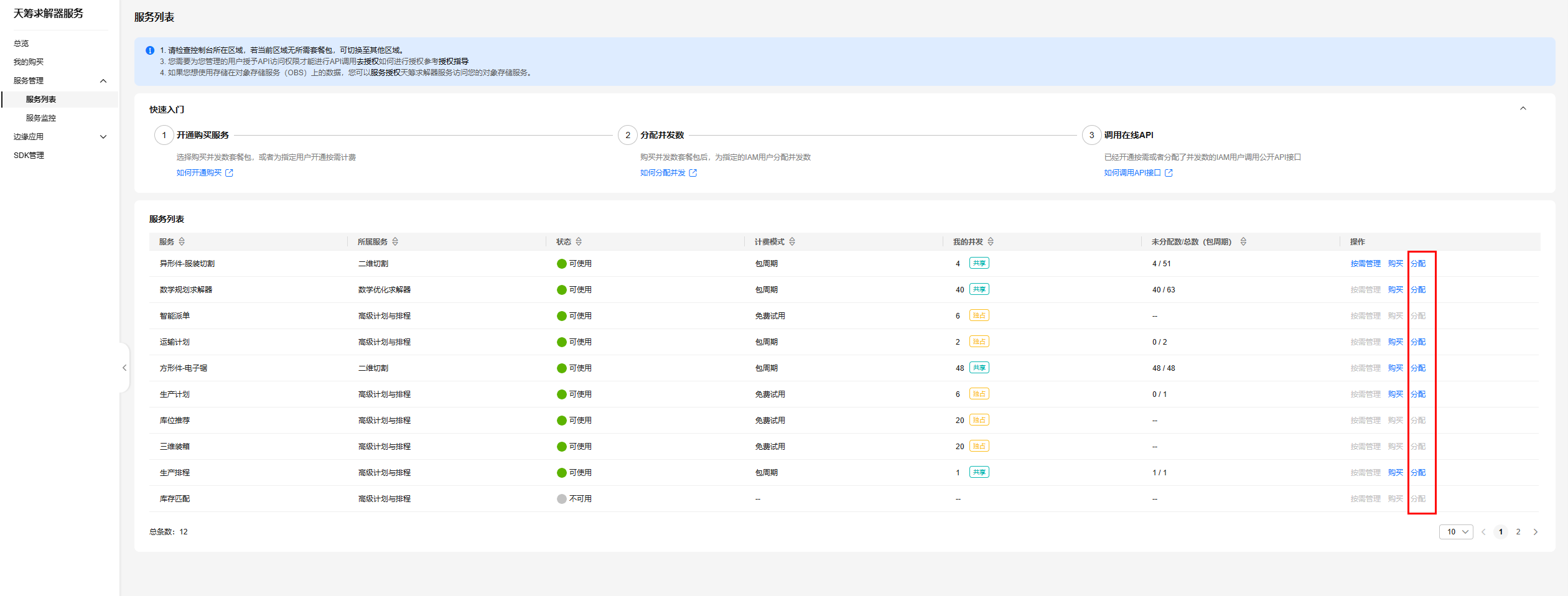Viewport: 1568px width, 596px height.
Task: Click 按需管理 for 异形件-服装切割 row
Action: (x=1365, y=264)
